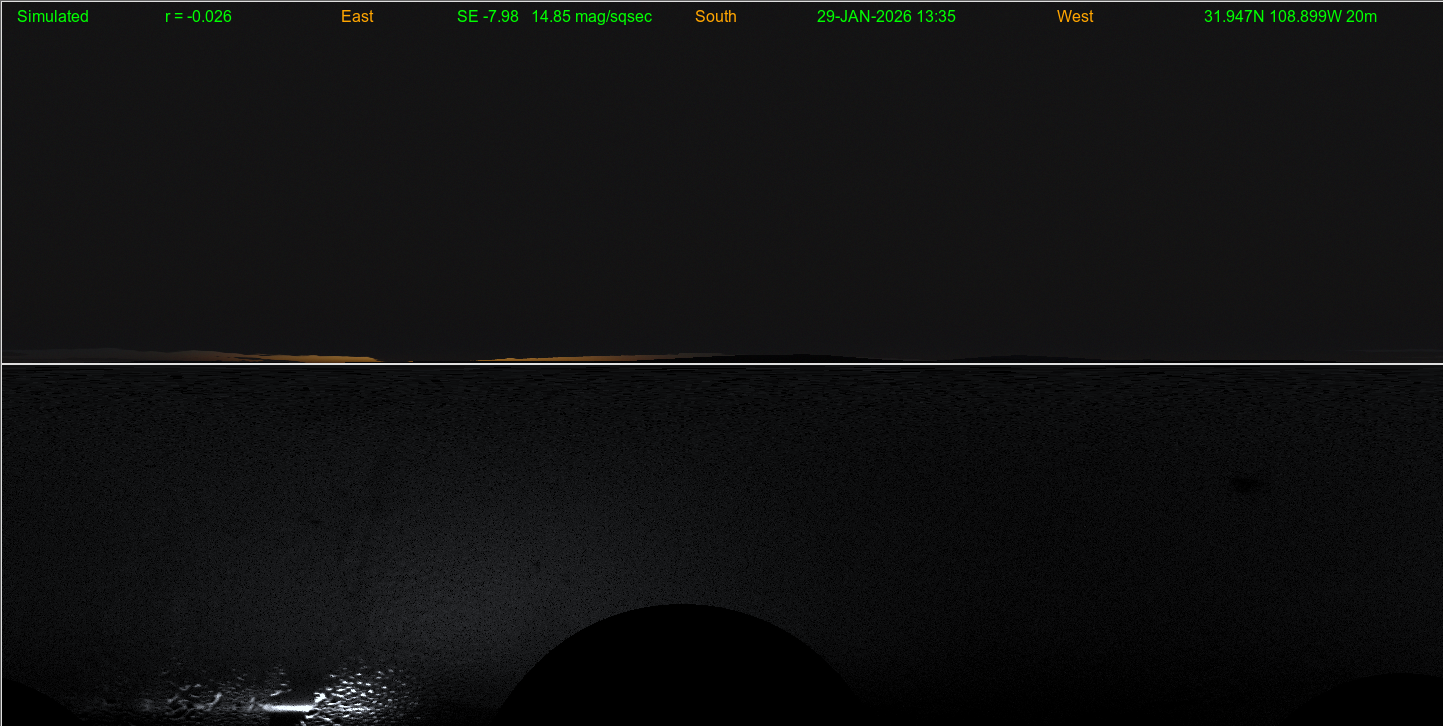Image resolution: width=1443 pixels, height=726 pixels.
Task: Click the dark smudge in the right lower panel
Action: click(x=1244, y=485)
